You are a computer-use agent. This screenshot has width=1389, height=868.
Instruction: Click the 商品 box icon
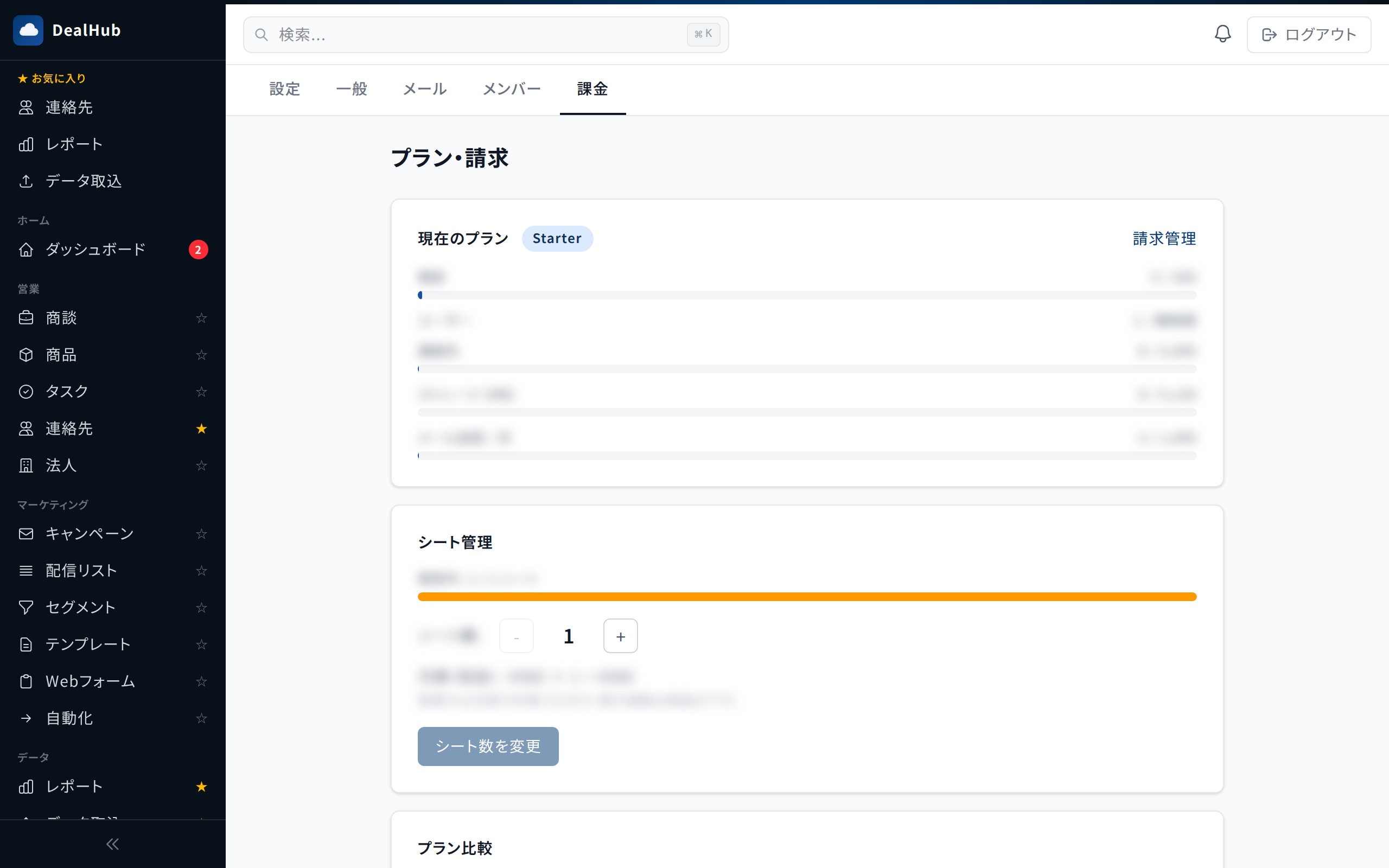tap(26, 355)
